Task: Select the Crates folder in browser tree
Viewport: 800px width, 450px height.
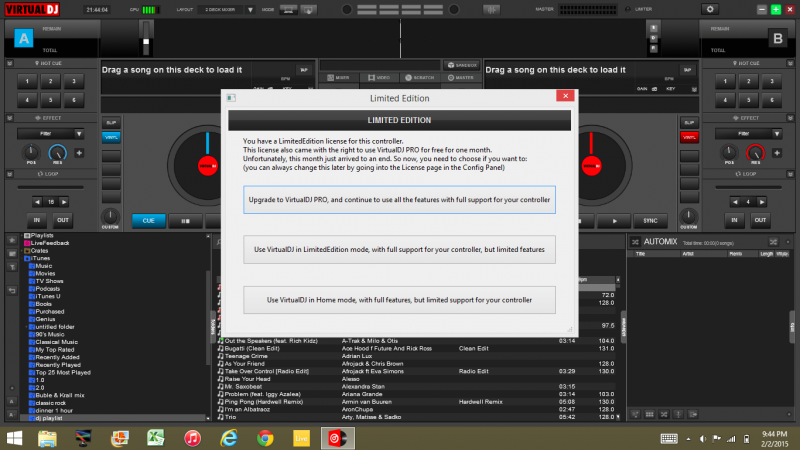Action: point(36,251)
